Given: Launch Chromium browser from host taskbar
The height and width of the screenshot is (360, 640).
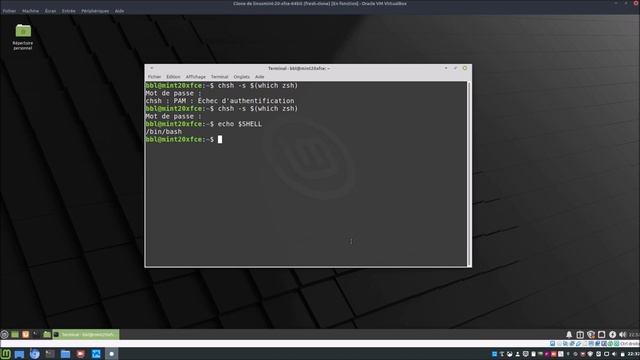Looking at the screenshot, I should pyautogui.click(x=35, y=354).
